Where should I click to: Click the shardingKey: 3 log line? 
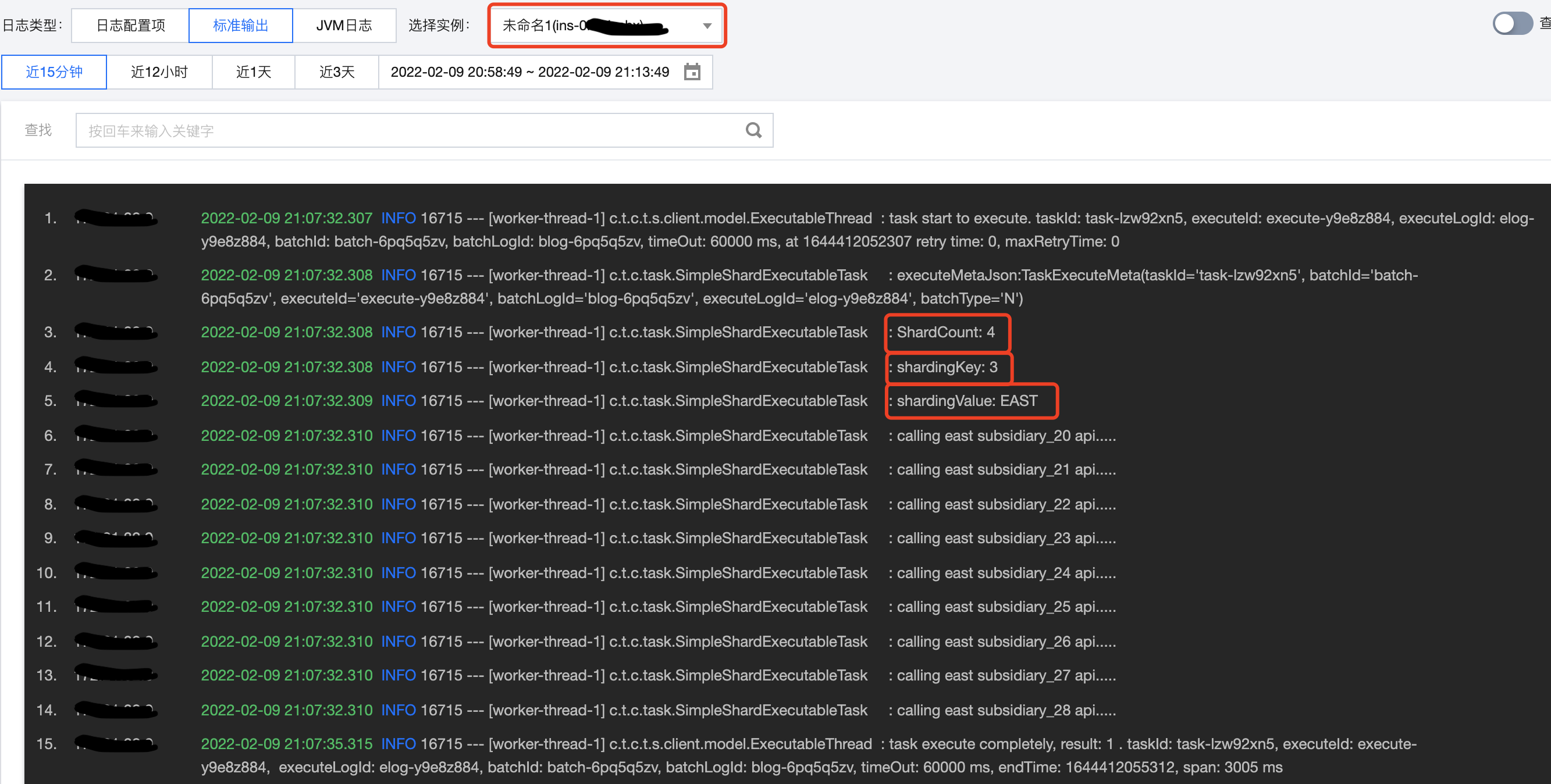[x=947, y=368]
